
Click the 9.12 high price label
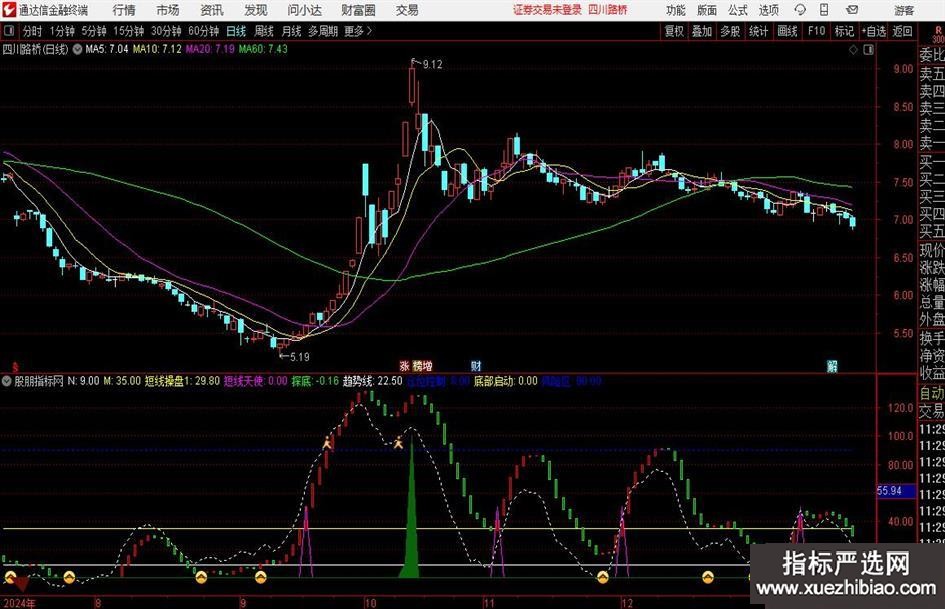tap(432, 65)
